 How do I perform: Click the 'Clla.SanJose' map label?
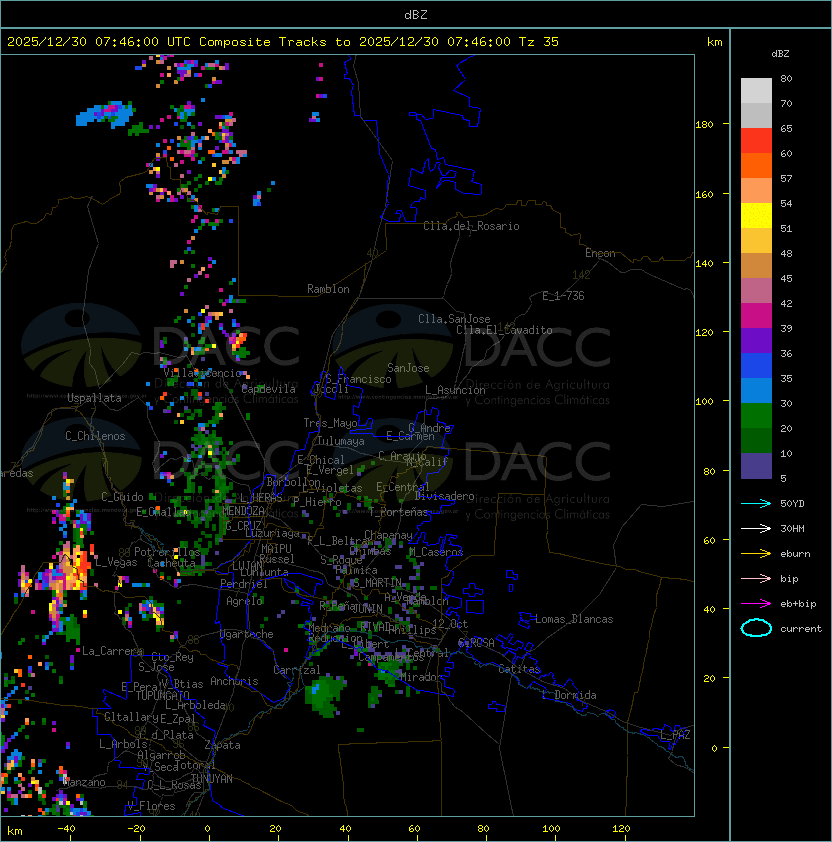coord(454,319)
